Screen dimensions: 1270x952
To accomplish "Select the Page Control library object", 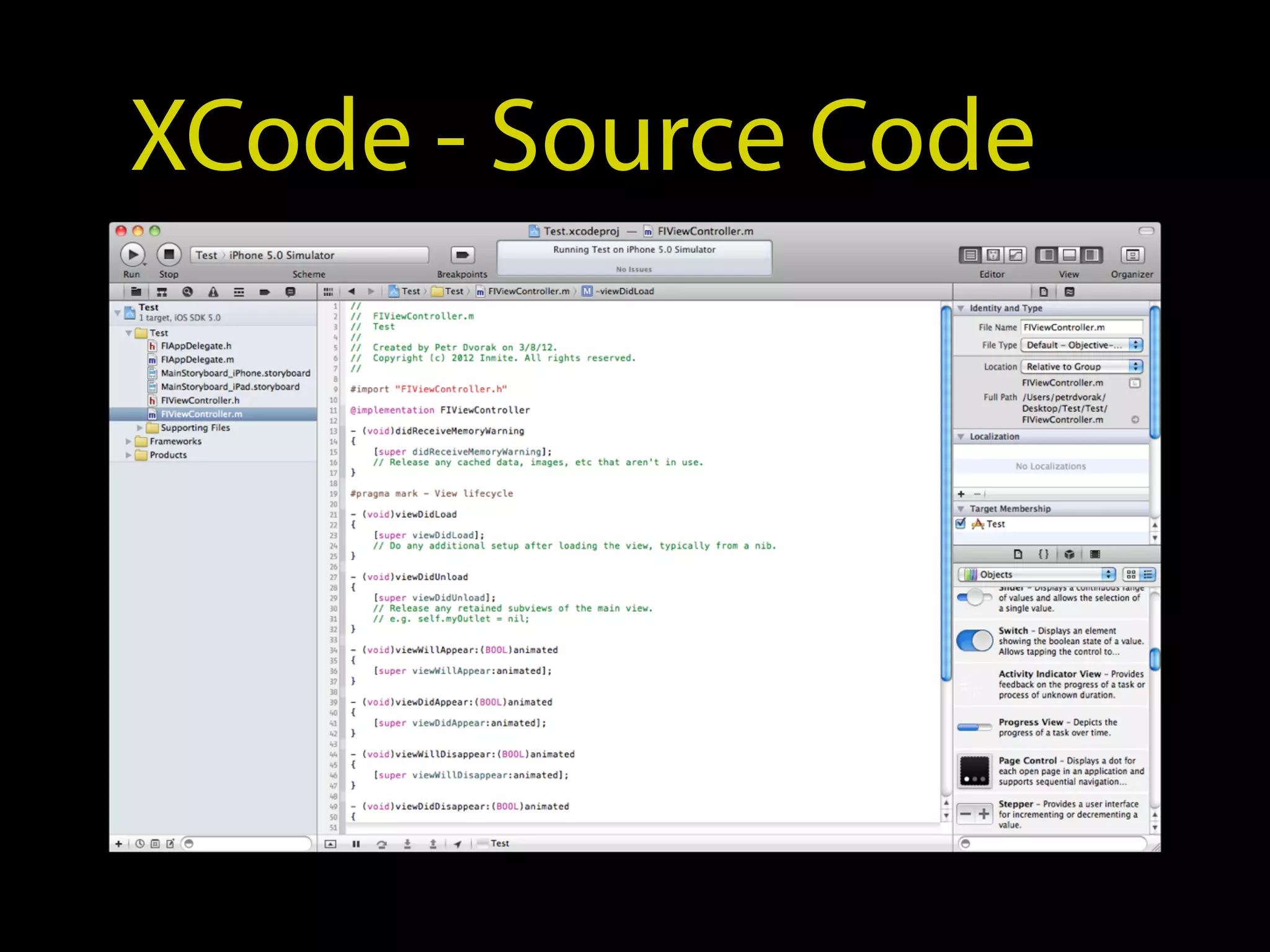I will [1052, 771].
